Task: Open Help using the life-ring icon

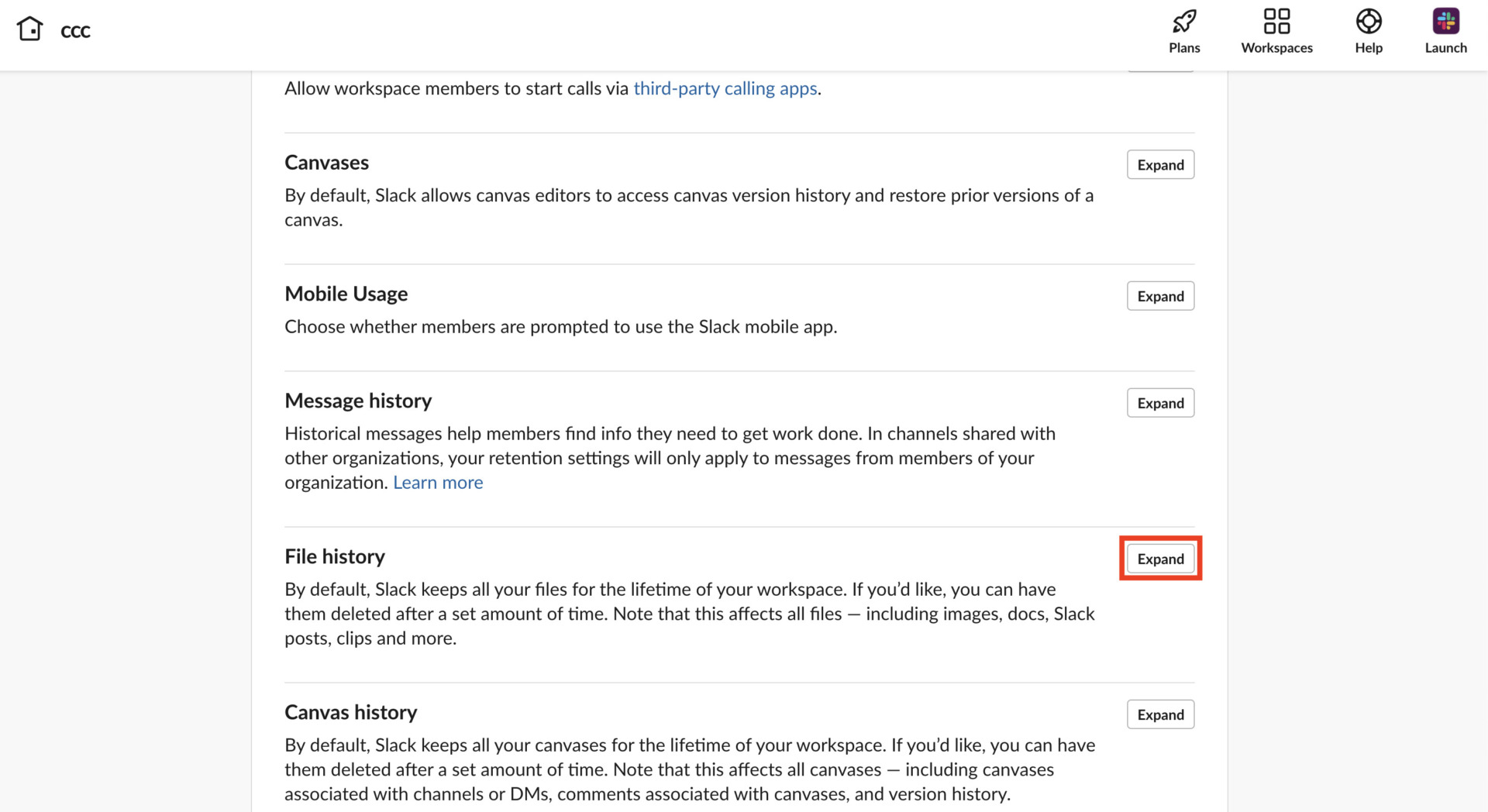Action: (x=1369, y=21)
